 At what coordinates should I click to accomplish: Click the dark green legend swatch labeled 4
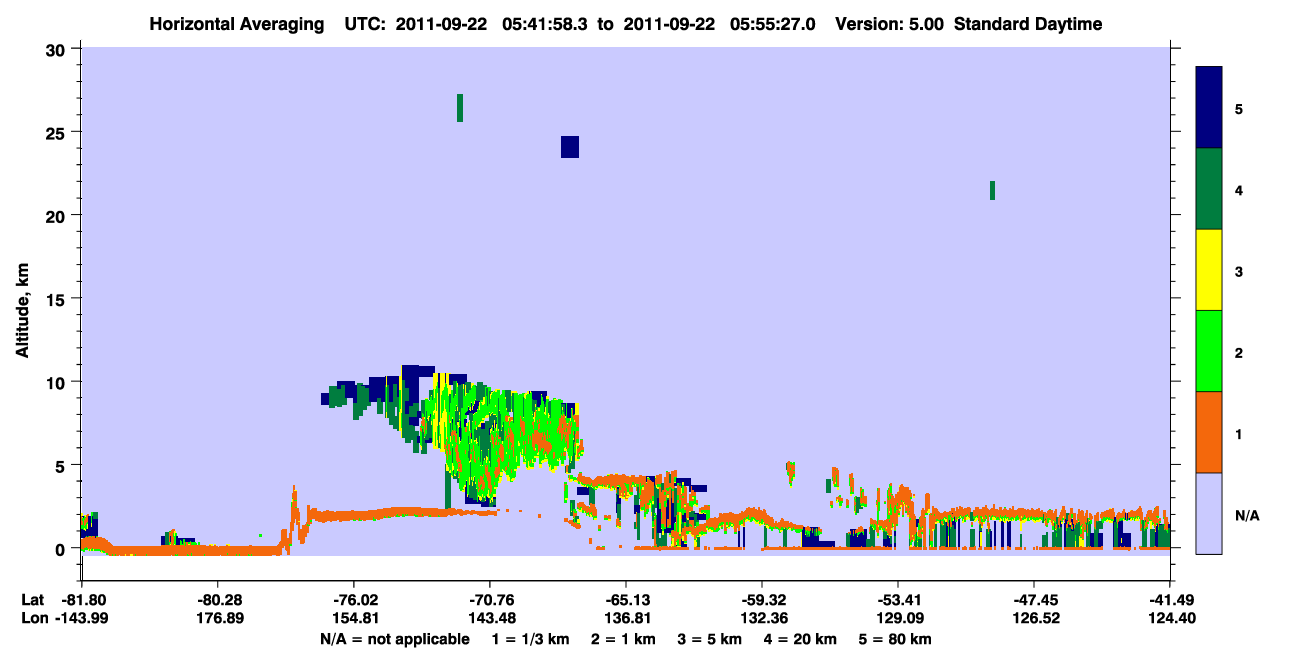click(1209, 189)
